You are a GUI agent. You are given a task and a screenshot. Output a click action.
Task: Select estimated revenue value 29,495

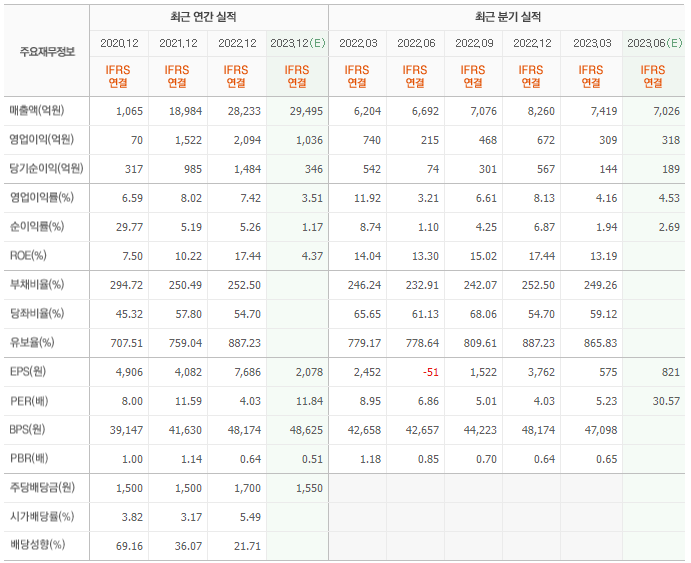(306, 111)
